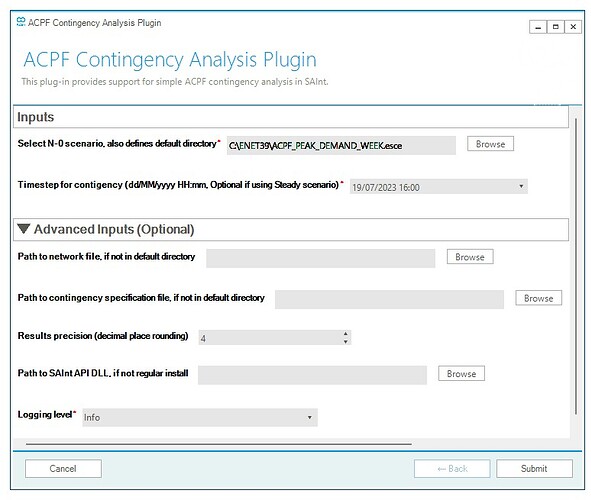This screenshot has width=591, height=500.
Task: Browse for the SAInt API DLL
Action: (x=461, y=374)
